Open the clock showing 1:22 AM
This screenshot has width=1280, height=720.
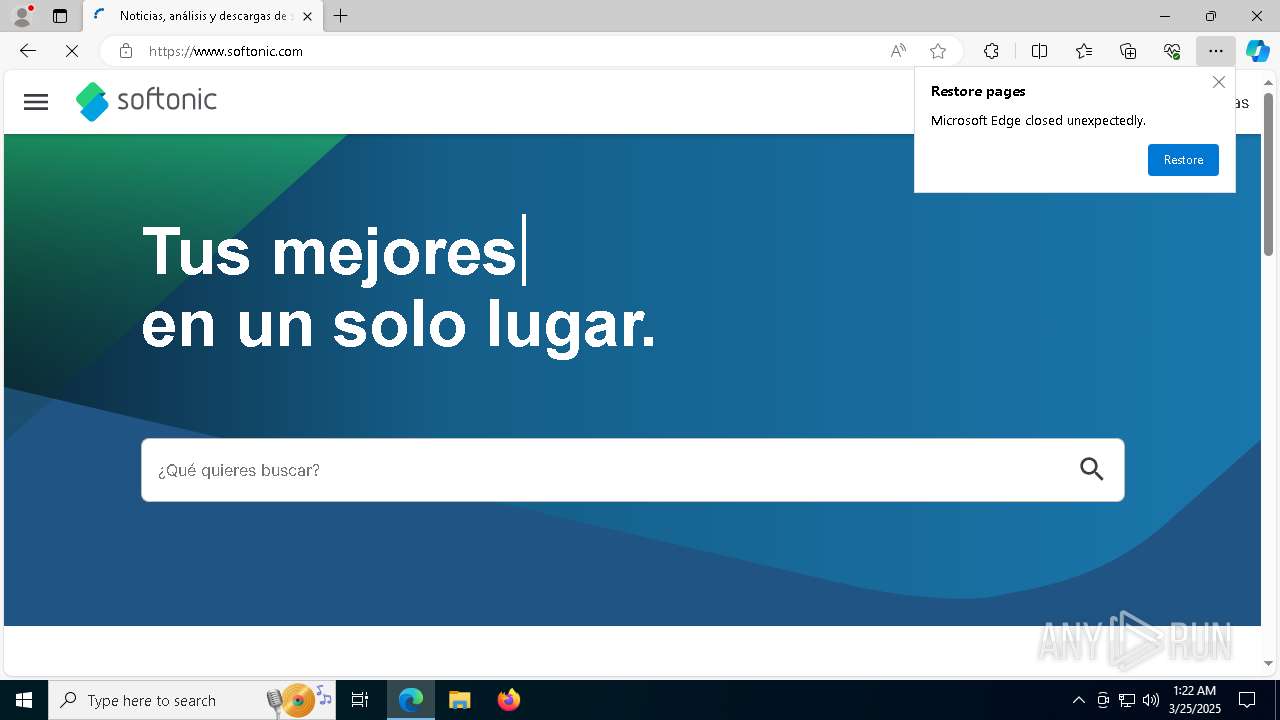1195,700
